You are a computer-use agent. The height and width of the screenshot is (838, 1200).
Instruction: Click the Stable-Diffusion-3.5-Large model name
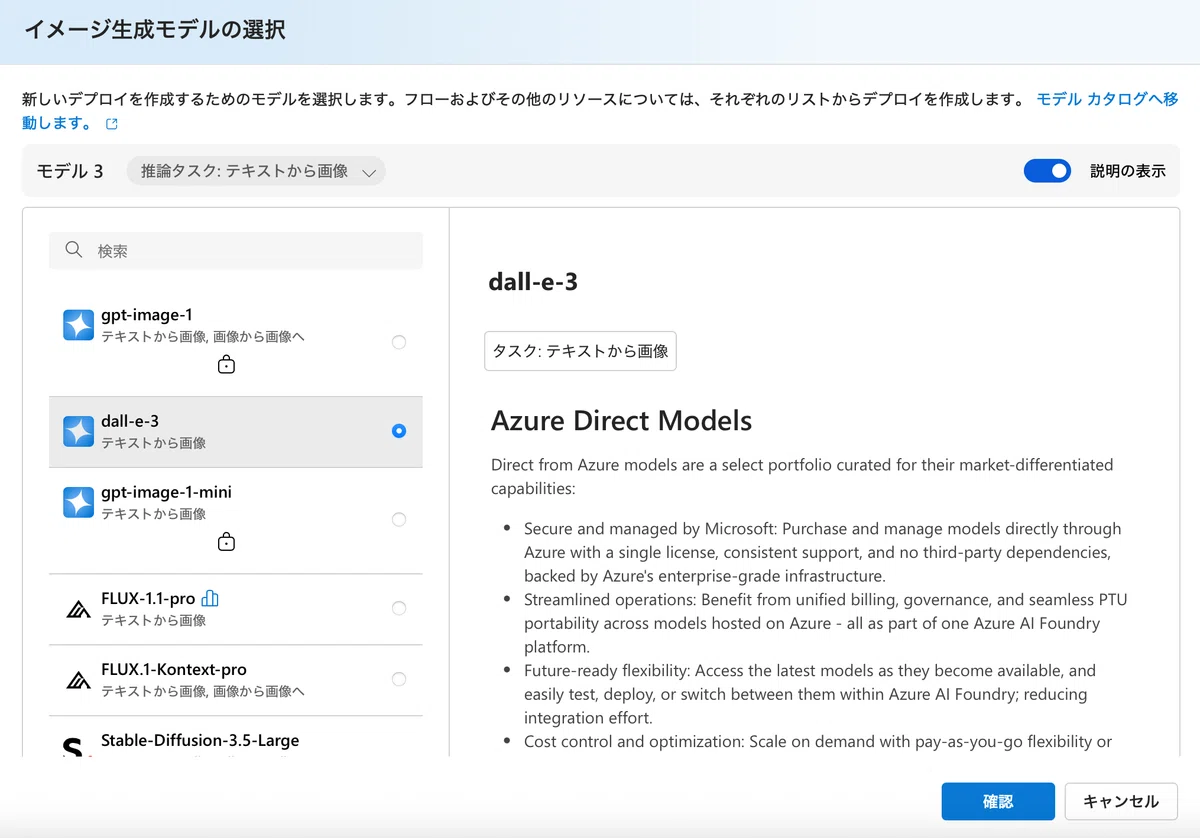tap(200, 741)
